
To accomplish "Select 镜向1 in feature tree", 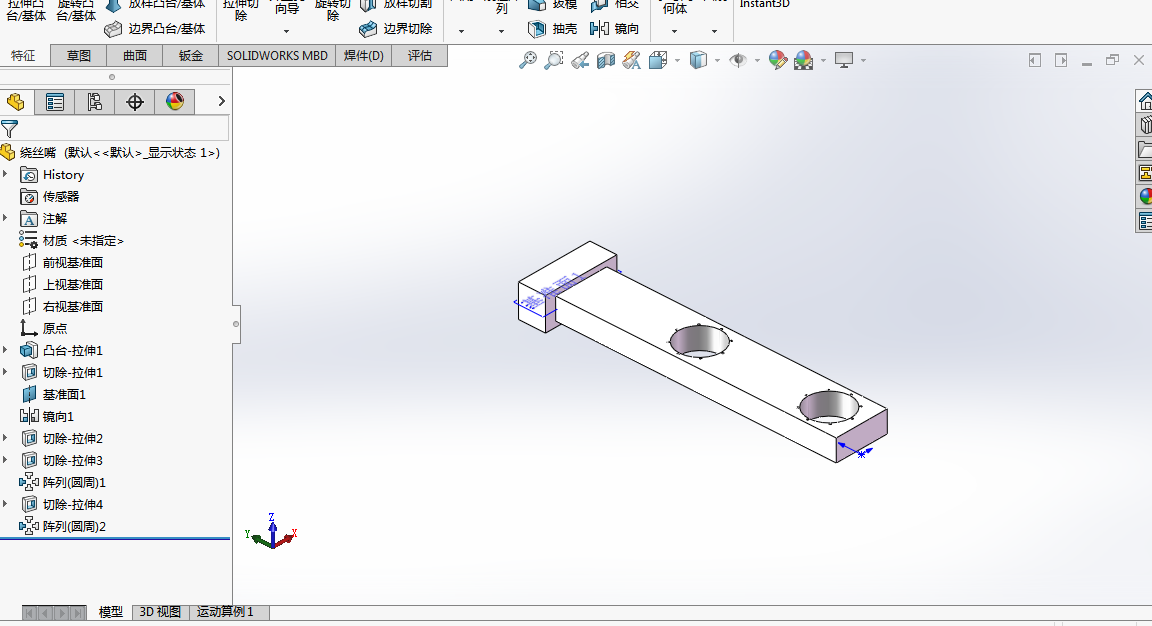I will click(x=47, y=417).
